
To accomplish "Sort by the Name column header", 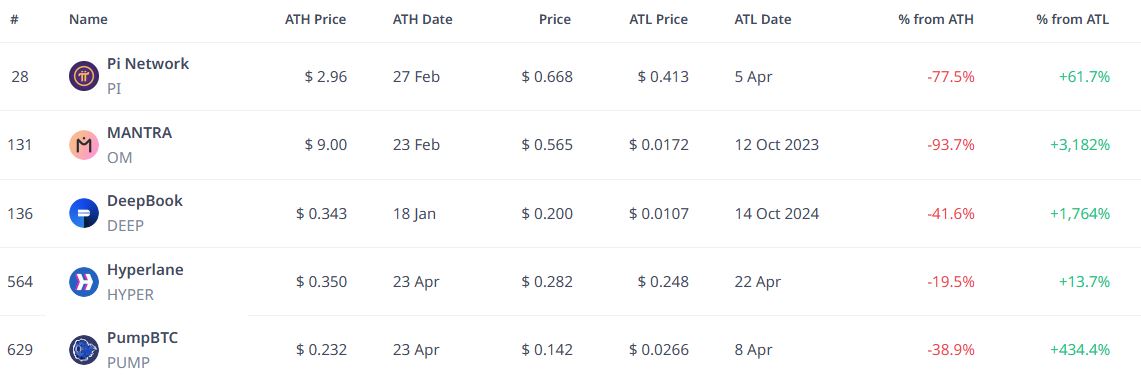I will tap(88, 20).
